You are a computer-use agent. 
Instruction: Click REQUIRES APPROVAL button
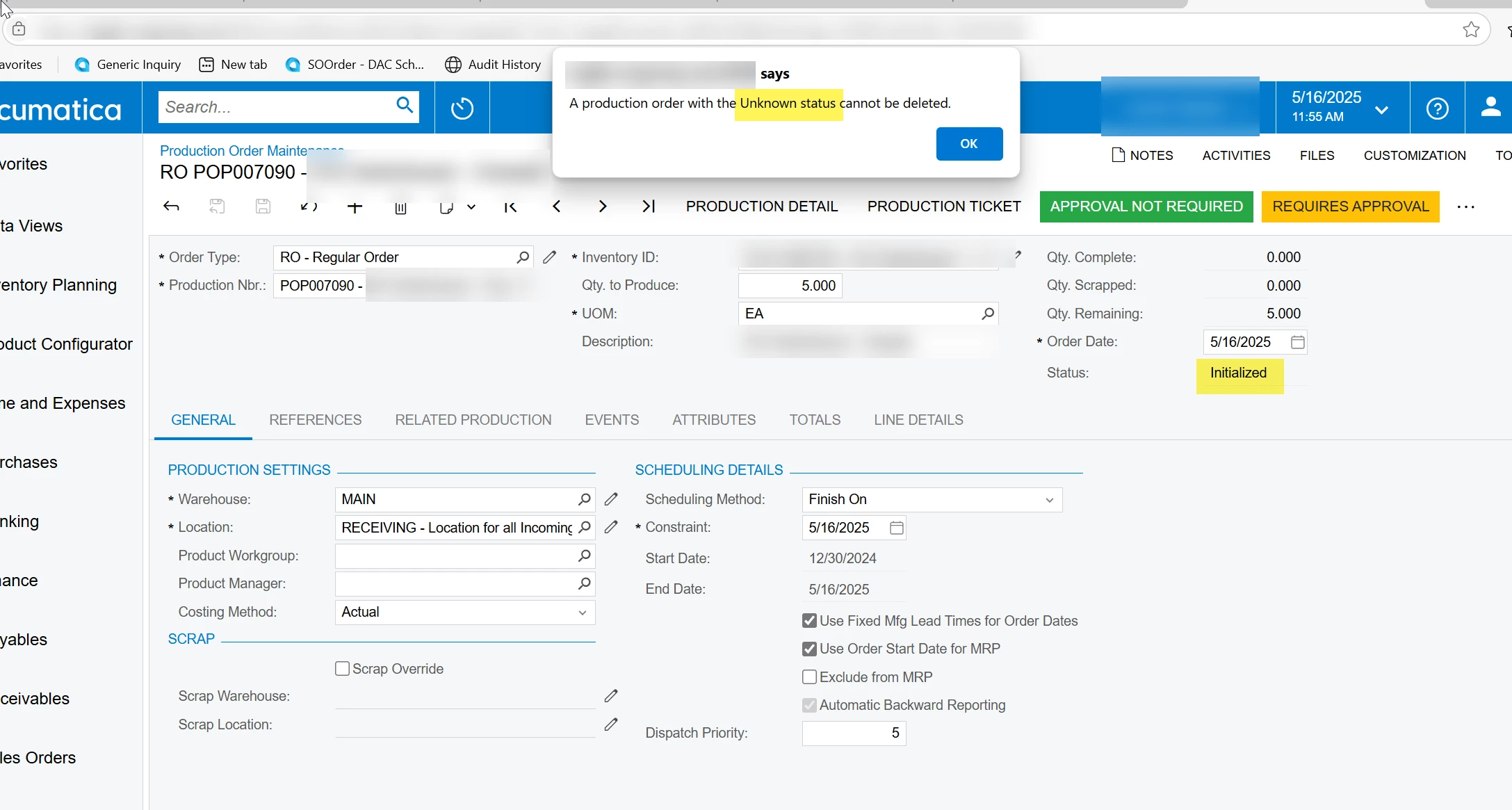pyautogui.click(x=1350, y=206)
